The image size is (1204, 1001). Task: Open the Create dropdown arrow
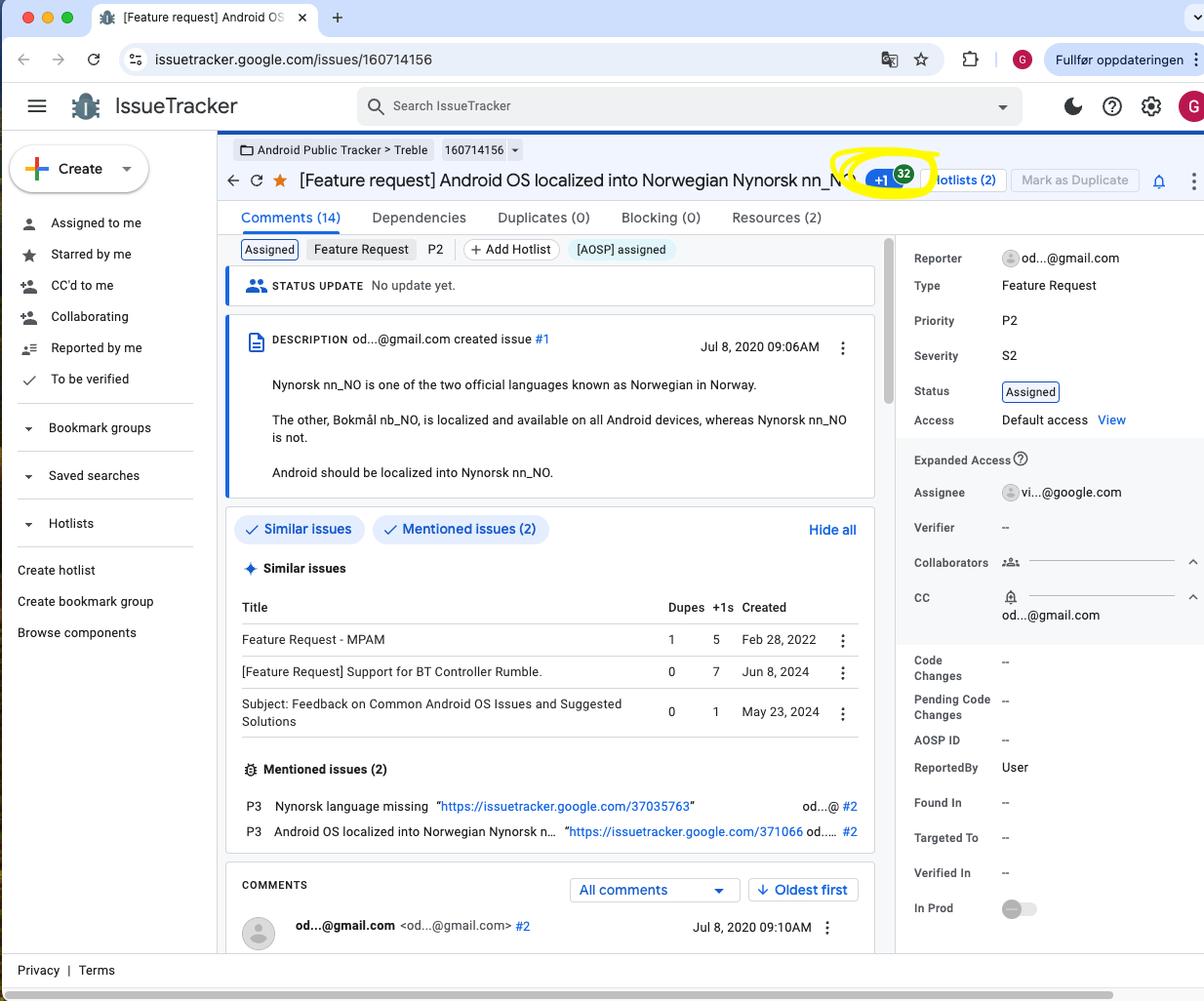click(127, 169)
